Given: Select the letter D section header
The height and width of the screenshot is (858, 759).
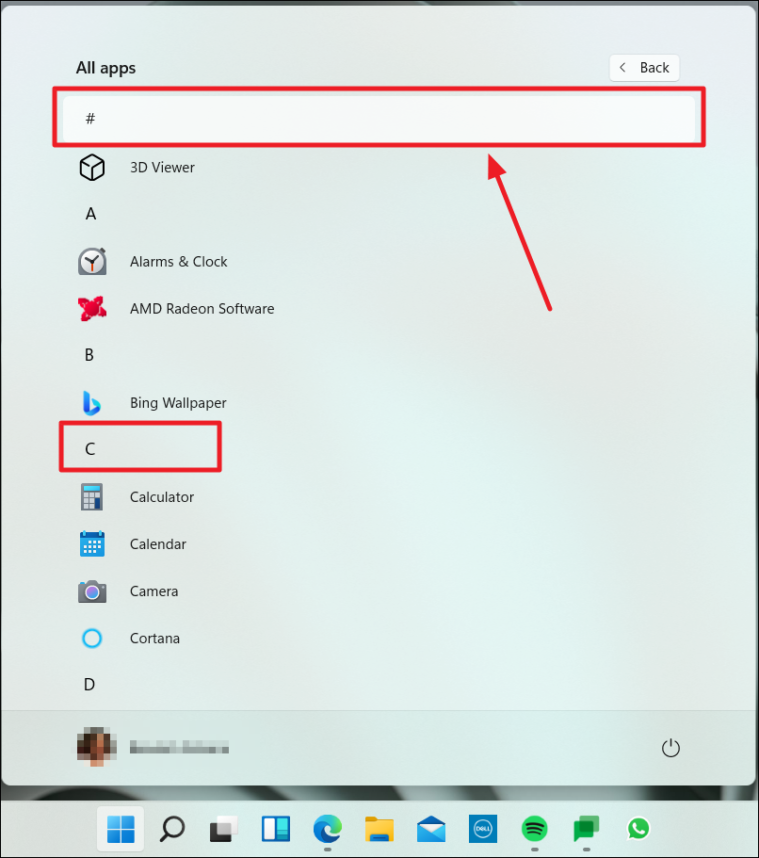Looking at the screenshot, I should click(89, 685).
